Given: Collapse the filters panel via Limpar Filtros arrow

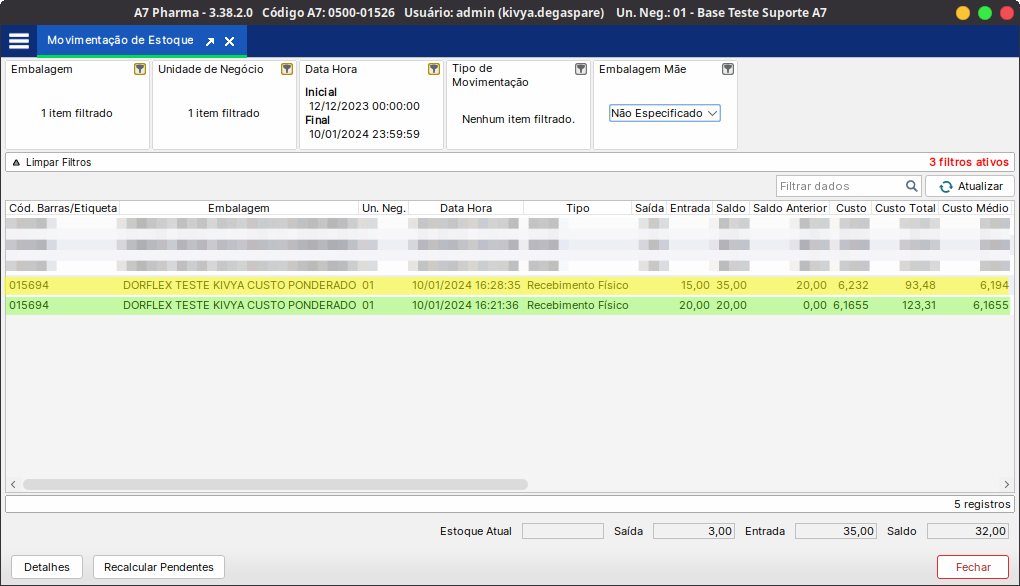Looking at the screenshot, I should pos(15,162).
